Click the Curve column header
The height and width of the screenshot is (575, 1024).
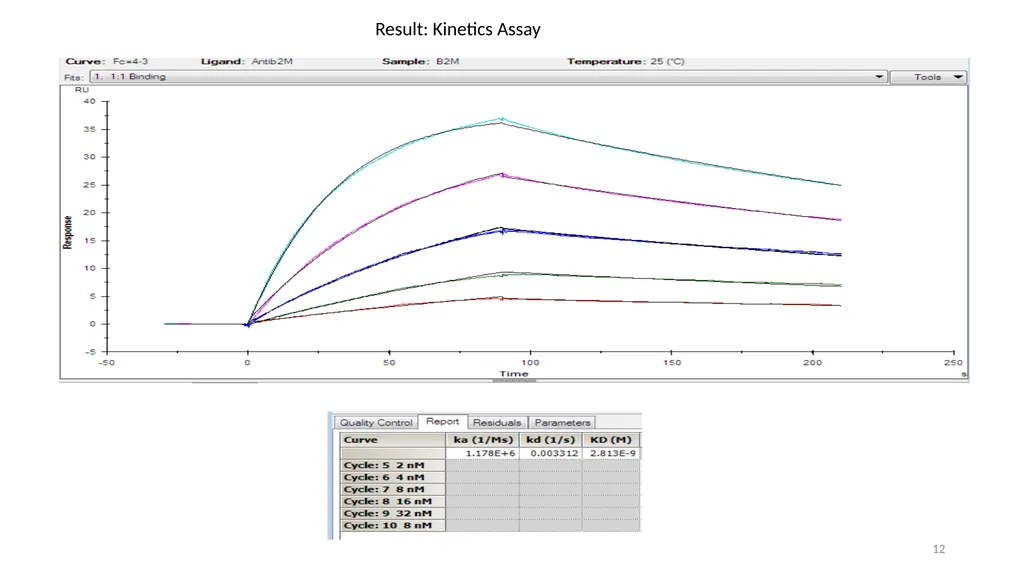coord(392,440)
